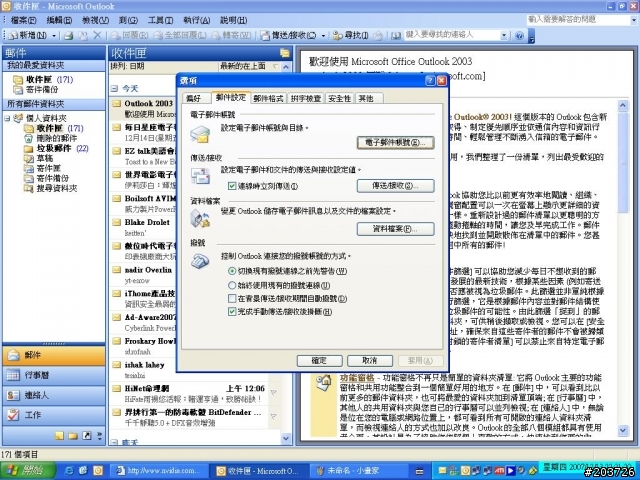Open the 刪除的郵件 folder
The image size is (640, 480).
tap(51, 138)
